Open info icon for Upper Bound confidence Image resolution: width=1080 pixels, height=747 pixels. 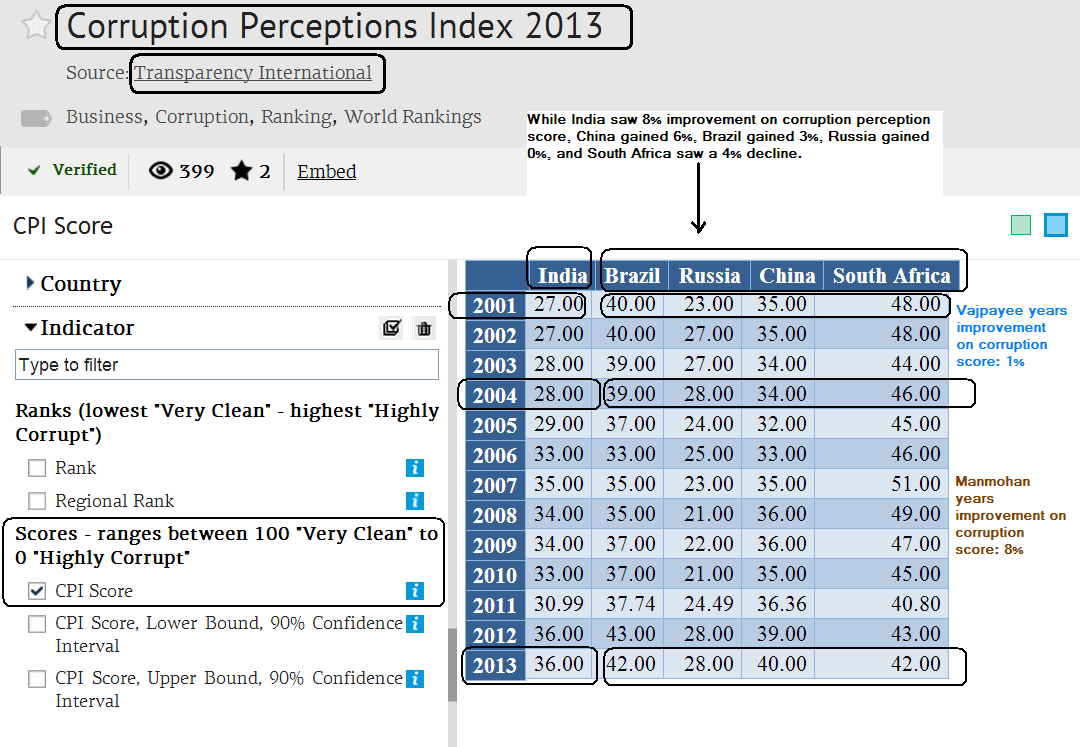click(415, 679)
